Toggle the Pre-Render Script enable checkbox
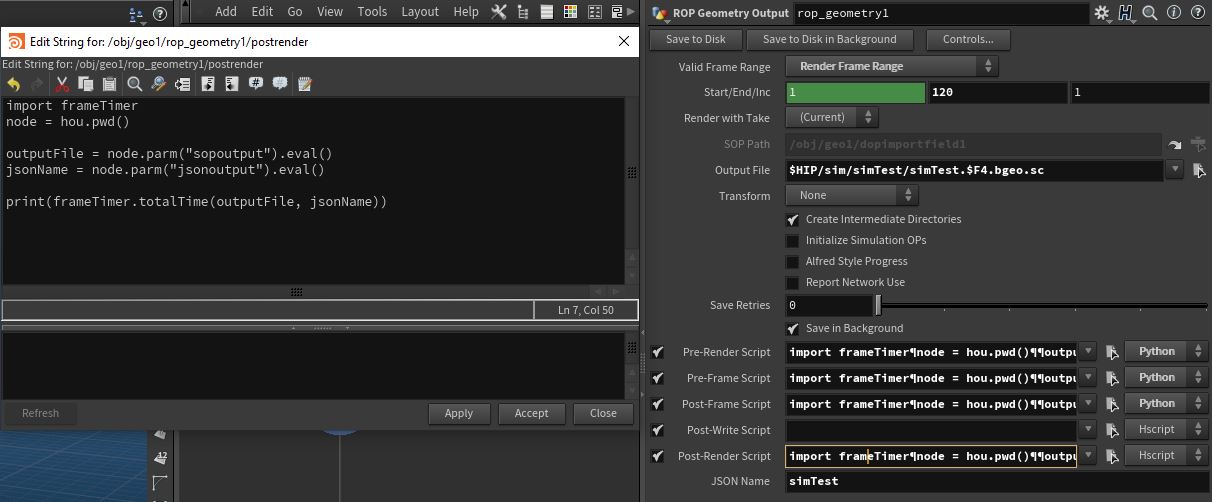This screenshot has height=502, width=1213. click(x=657, y=352)
